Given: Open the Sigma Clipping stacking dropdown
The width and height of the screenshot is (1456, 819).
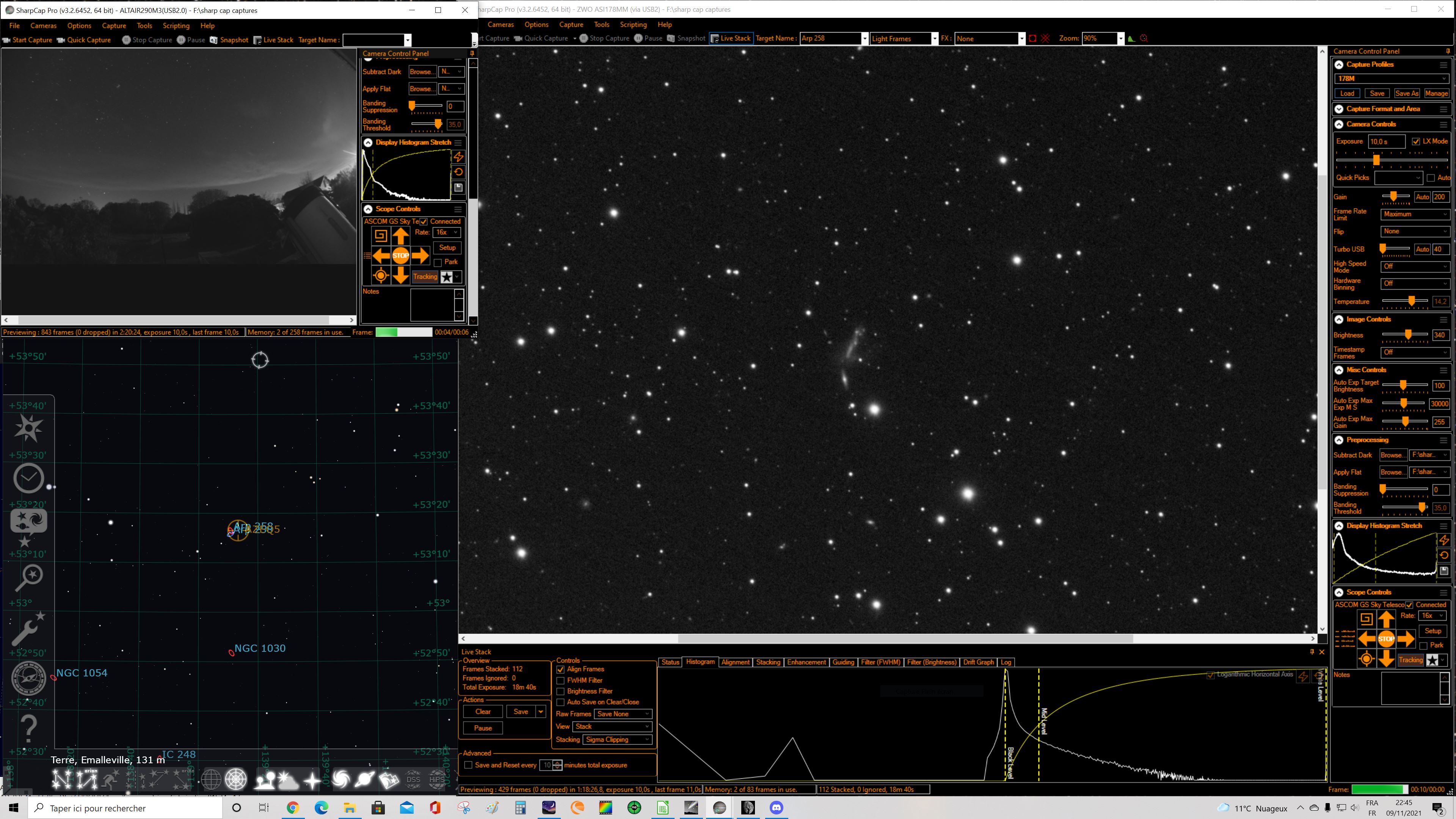Looking at the screenshot, I should point(617,739).
